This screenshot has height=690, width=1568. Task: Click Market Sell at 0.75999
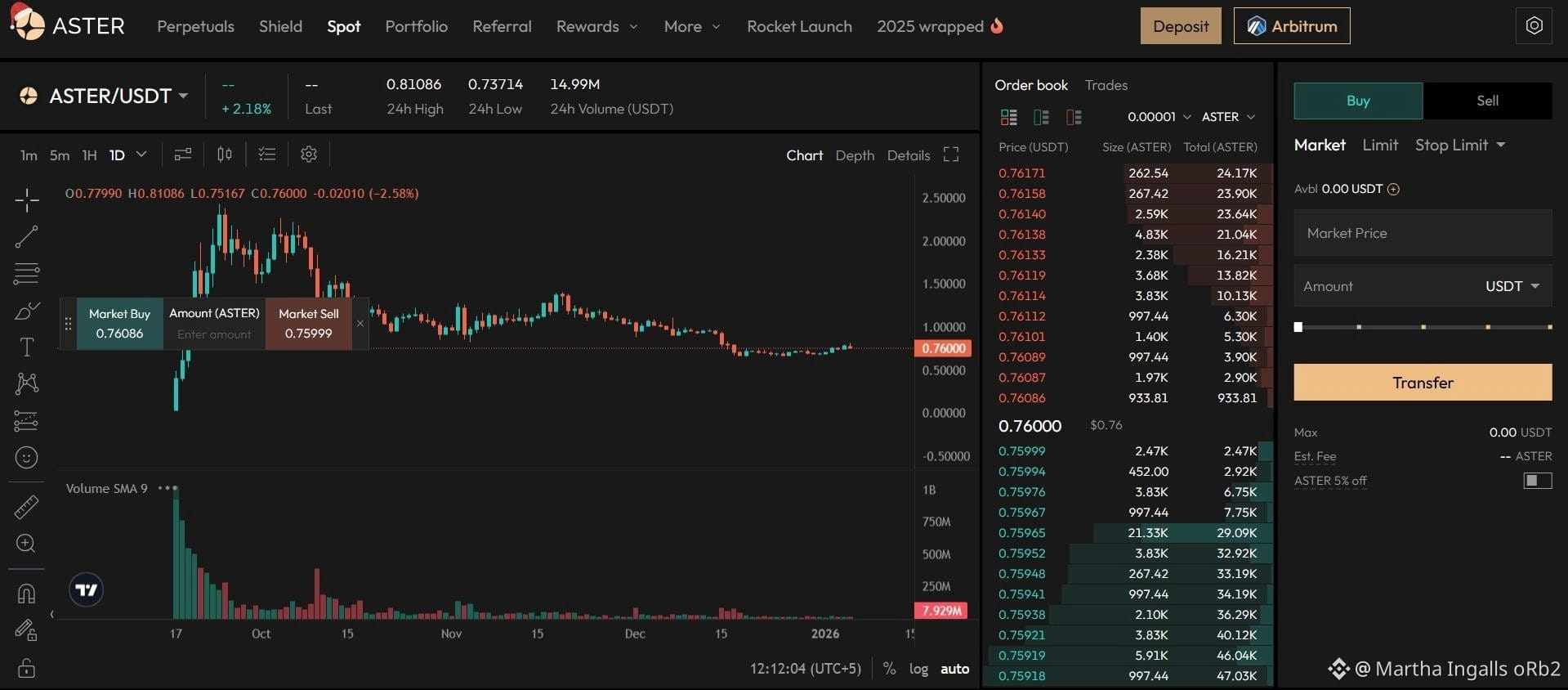(309, 324)
